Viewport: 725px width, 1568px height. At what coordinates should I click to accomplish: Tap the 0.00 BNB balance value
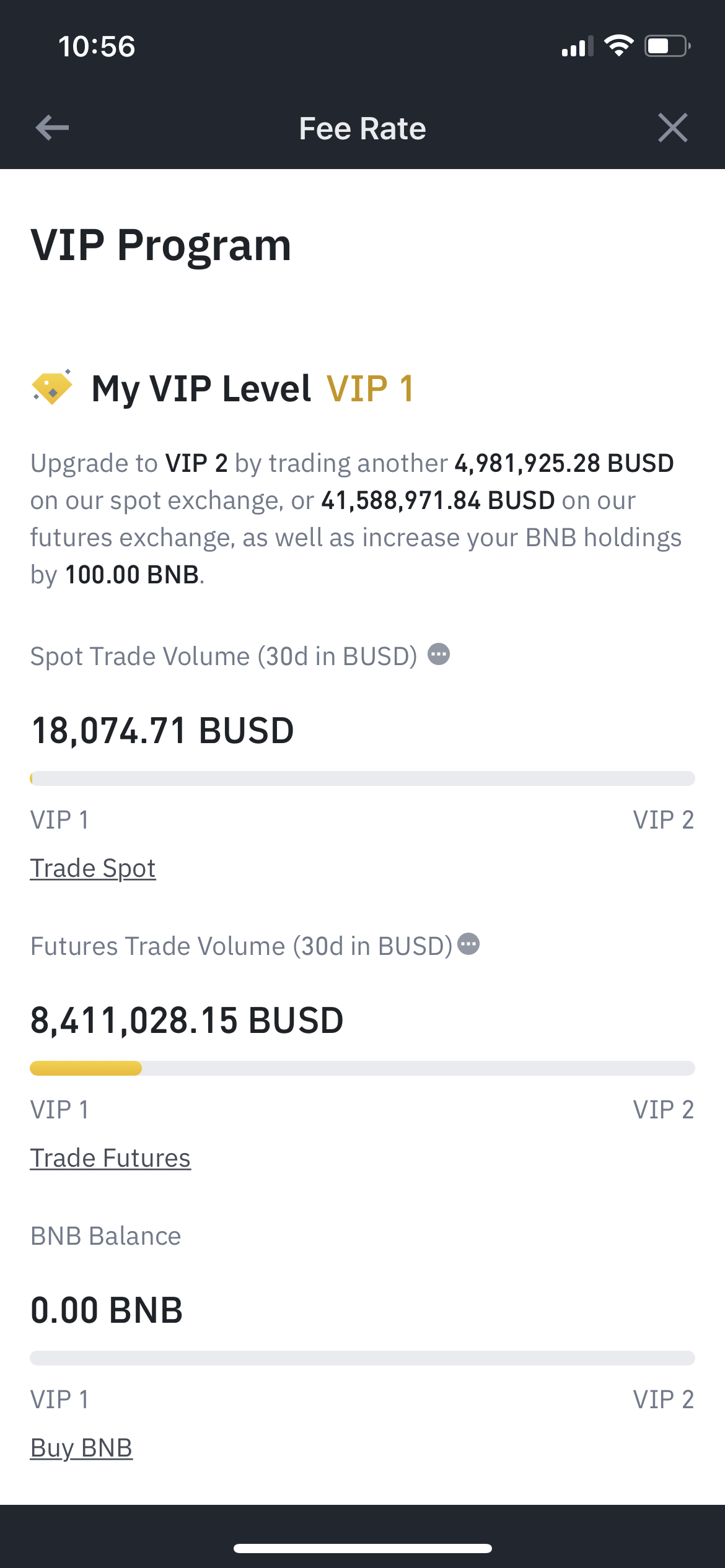(x=107, y=1310)
